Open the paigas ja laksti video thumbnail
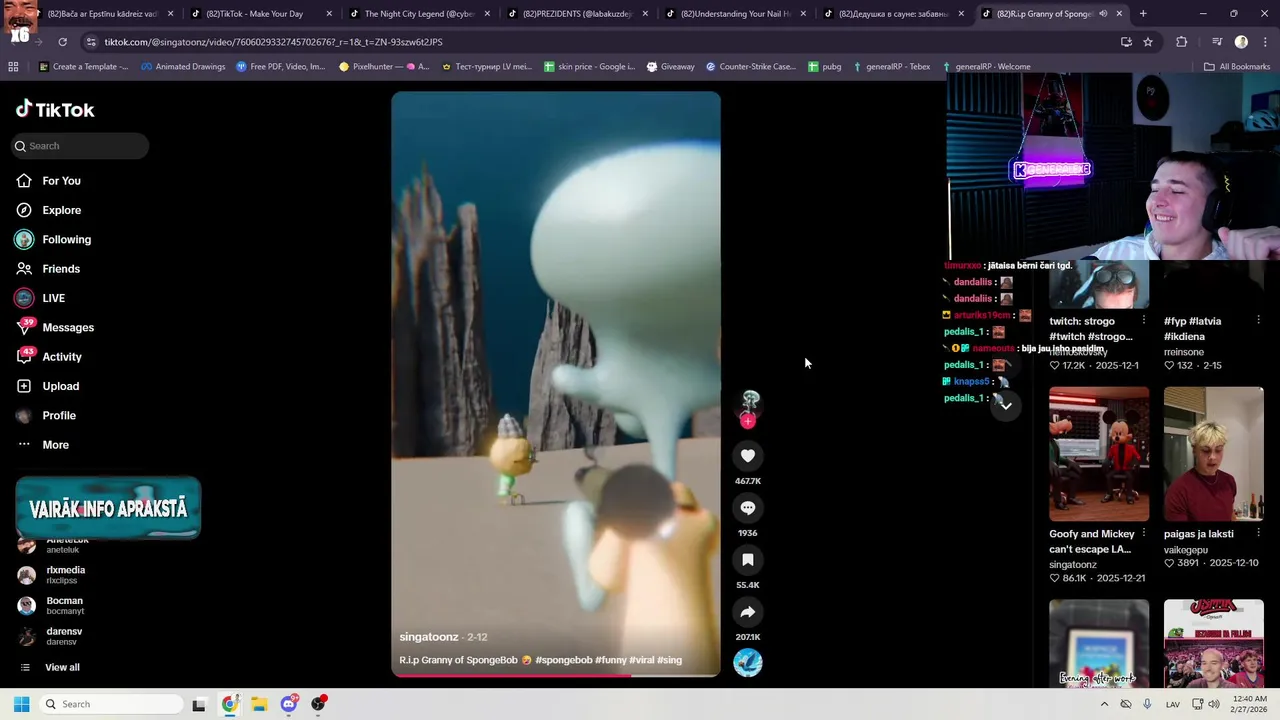1280x720 pixels. pos(1214,454)
